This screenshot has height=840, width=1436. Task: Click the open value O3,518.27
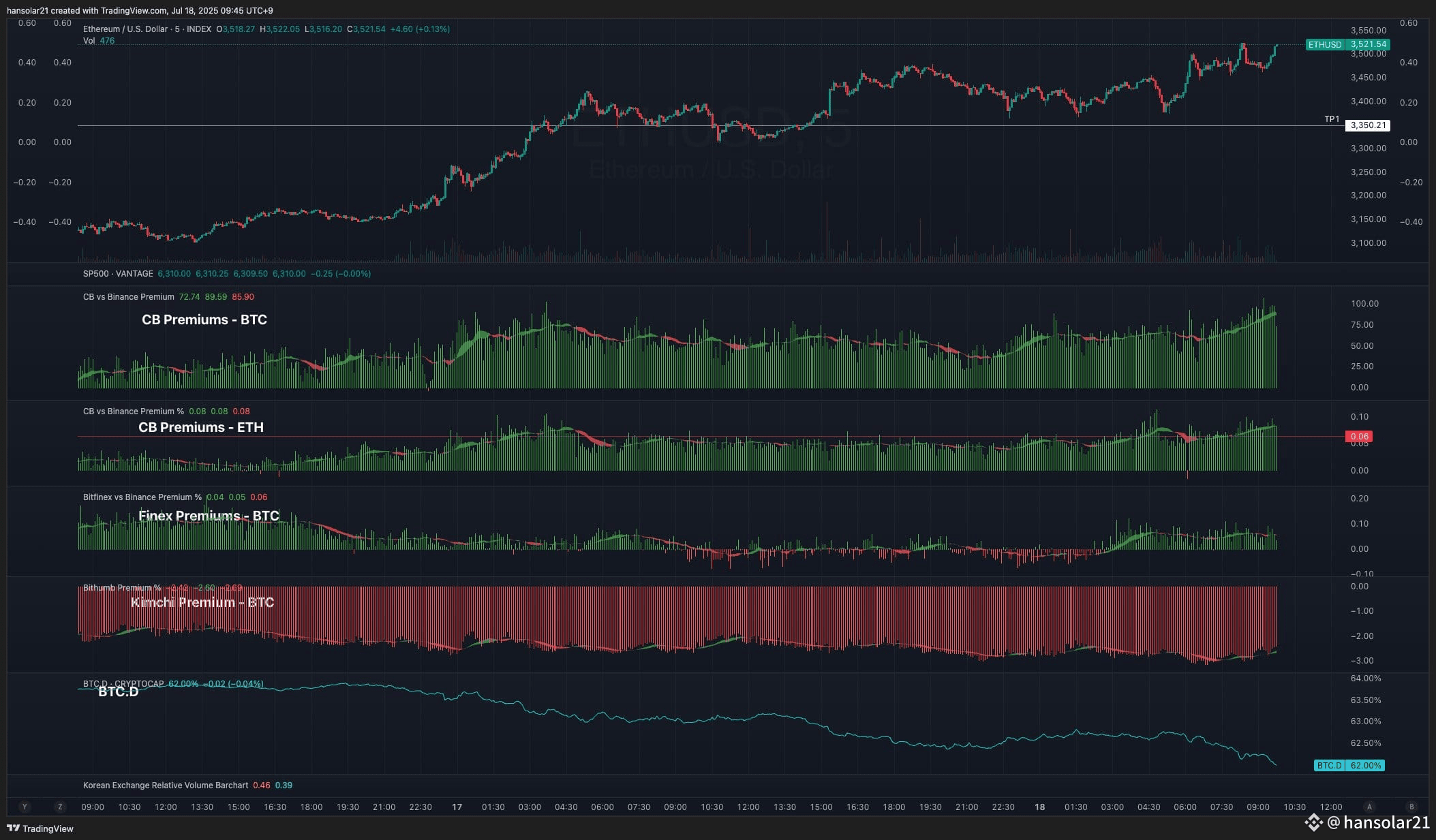click(236, 29)
